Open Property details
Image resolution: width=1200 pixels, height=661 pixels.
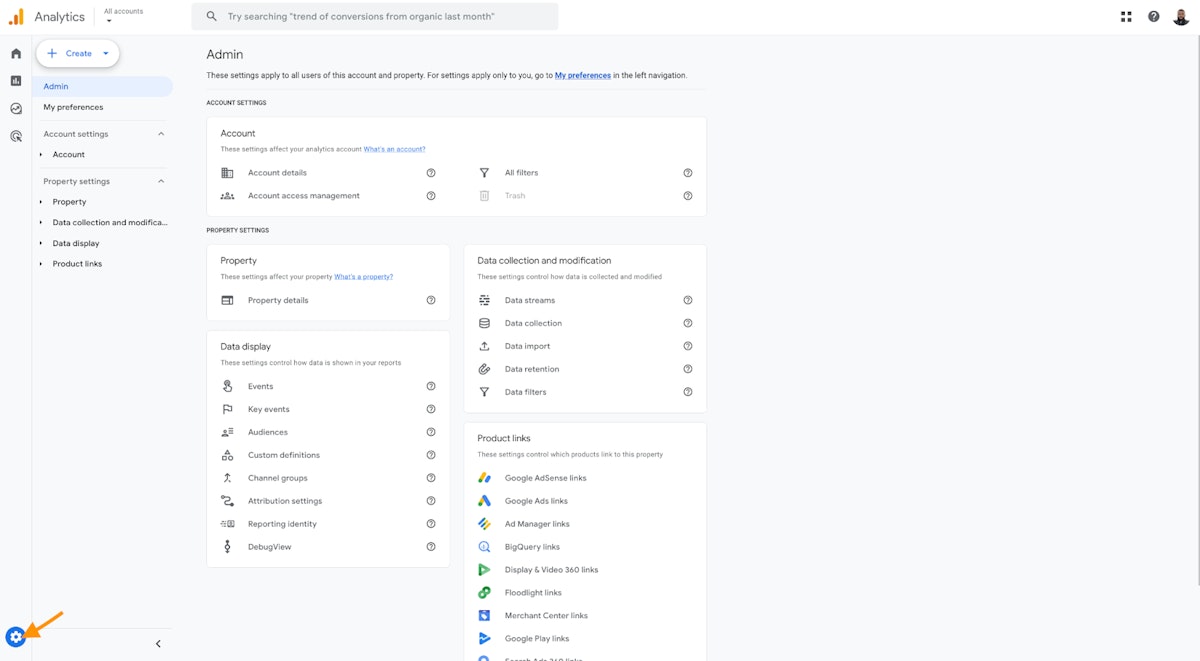278,300
